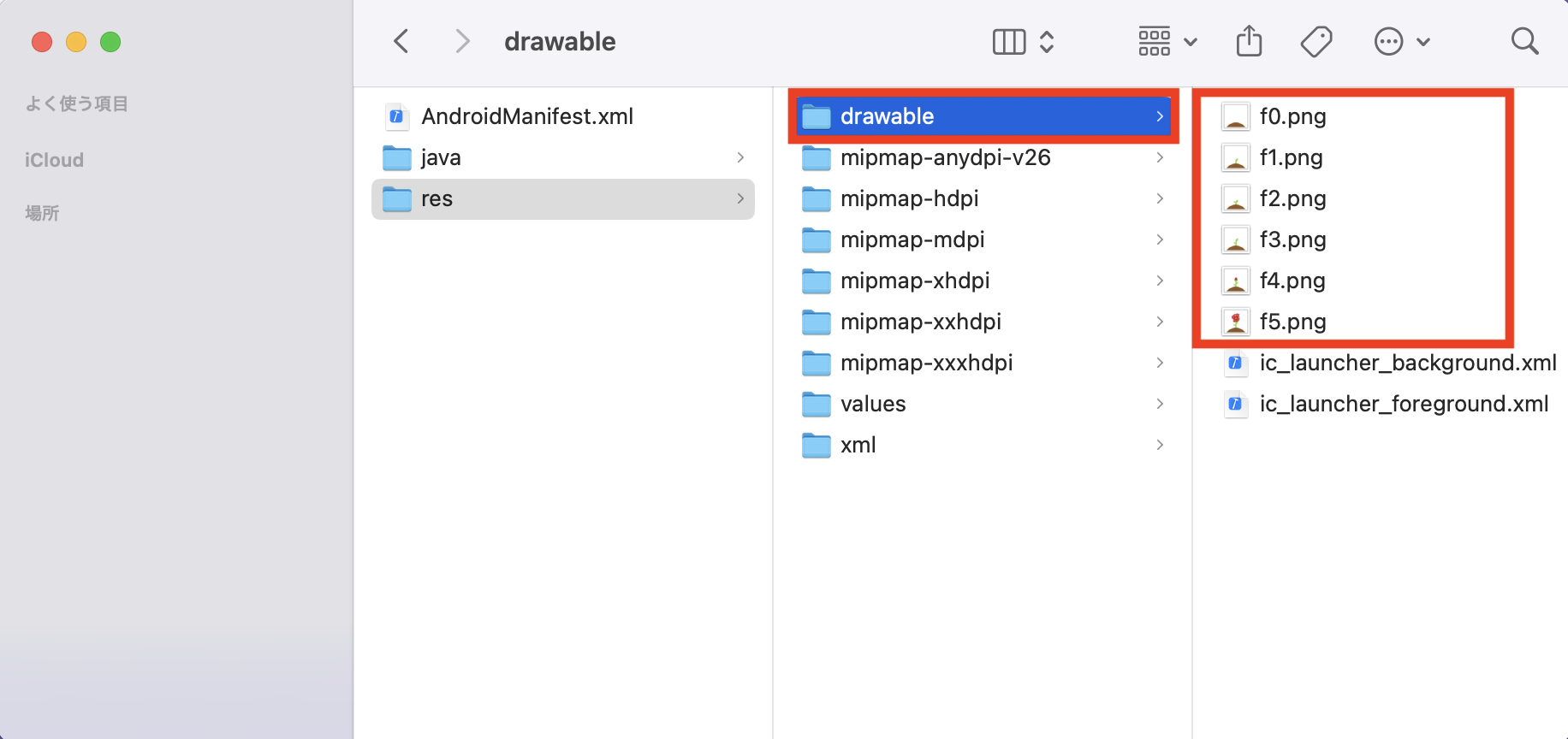The width and height of the screenshot is (1568, 739).
Task: Click the Tags icon in toolbar
Action: coord(1316,41)
